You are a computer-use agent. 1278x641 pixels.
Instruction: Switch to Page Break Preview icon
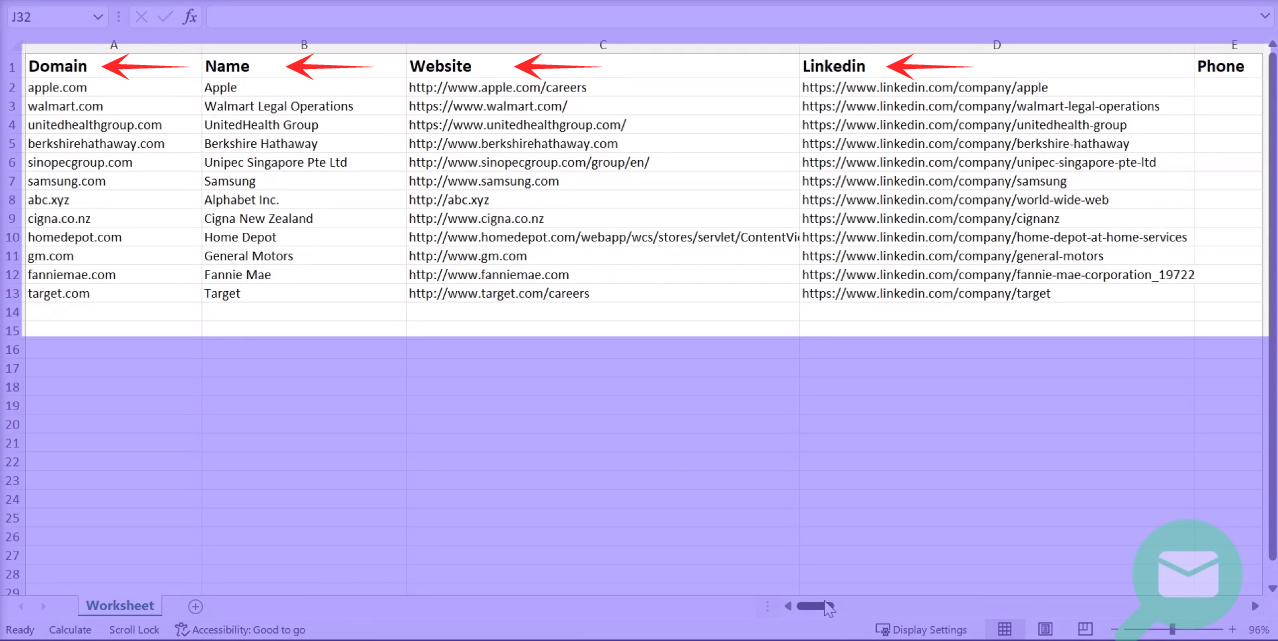pyautogui.click(x=1085, y=629)
